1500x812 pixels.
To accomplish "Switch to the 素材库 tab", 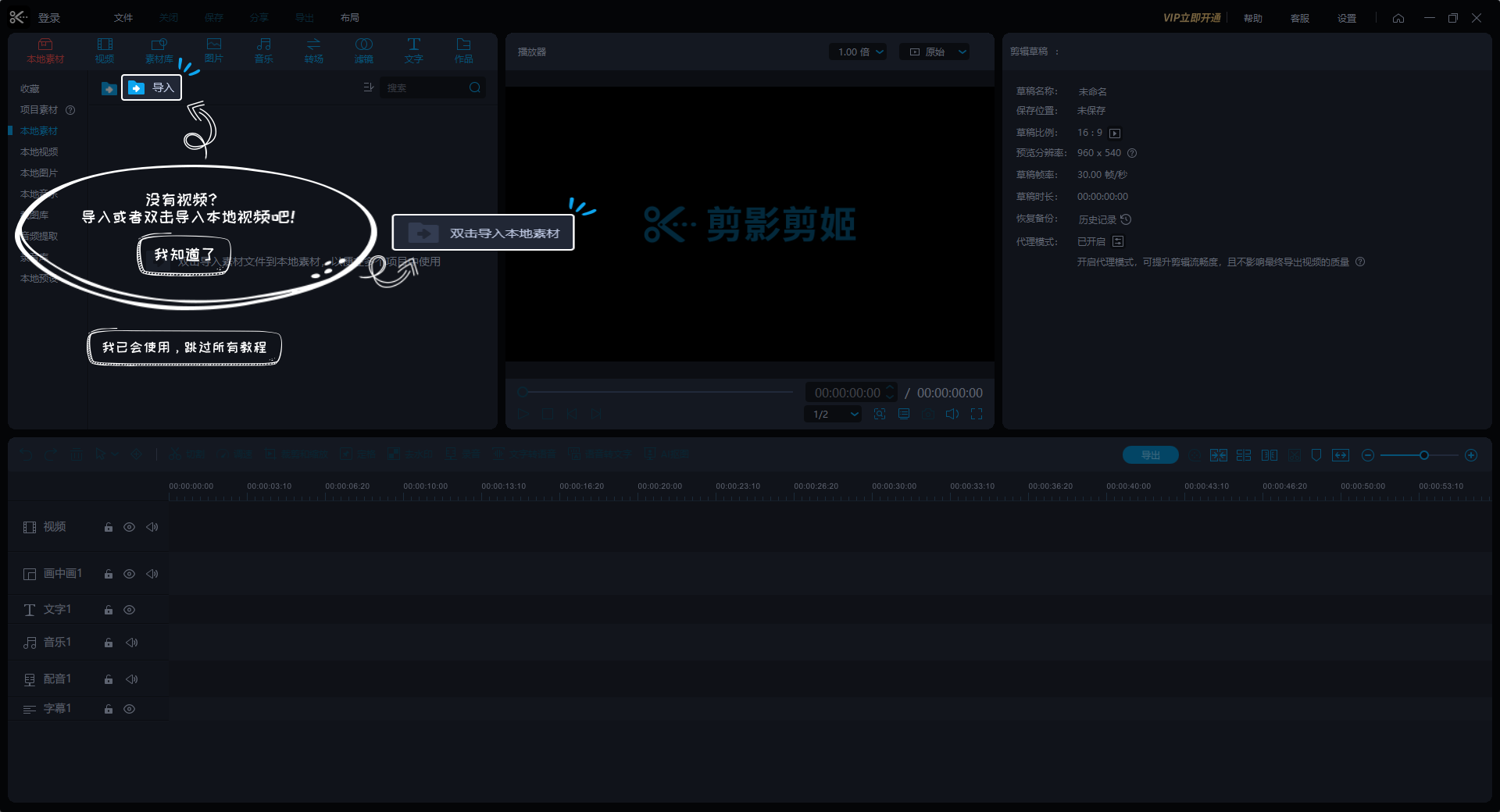I will (159, 51).
